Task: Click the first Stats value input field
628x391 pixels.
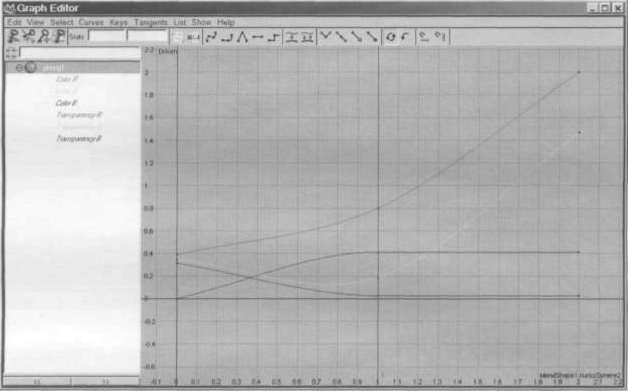Action: [x=106, y=36]
